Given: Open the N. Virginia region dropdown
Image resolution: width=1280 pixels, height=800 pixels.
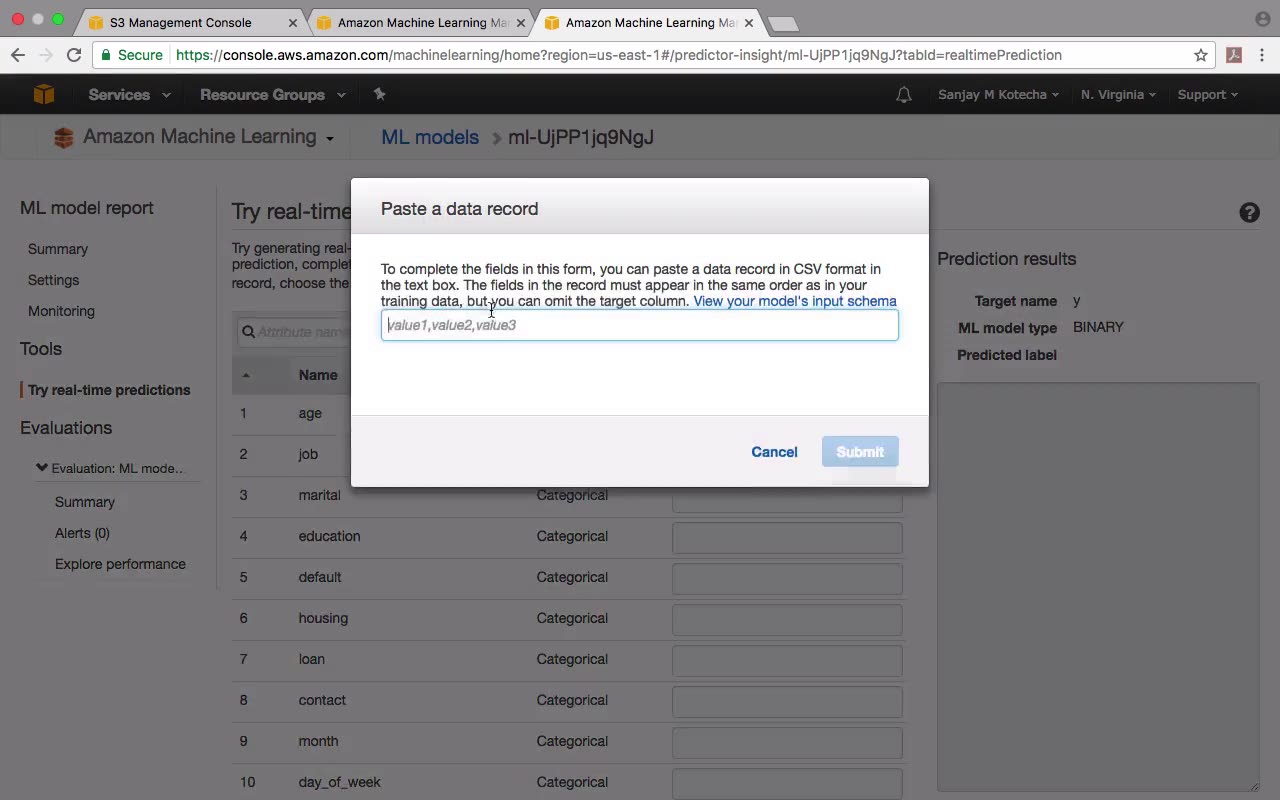Looking at the screenshot, I should pyautogui.click(x=1118, y=95).
